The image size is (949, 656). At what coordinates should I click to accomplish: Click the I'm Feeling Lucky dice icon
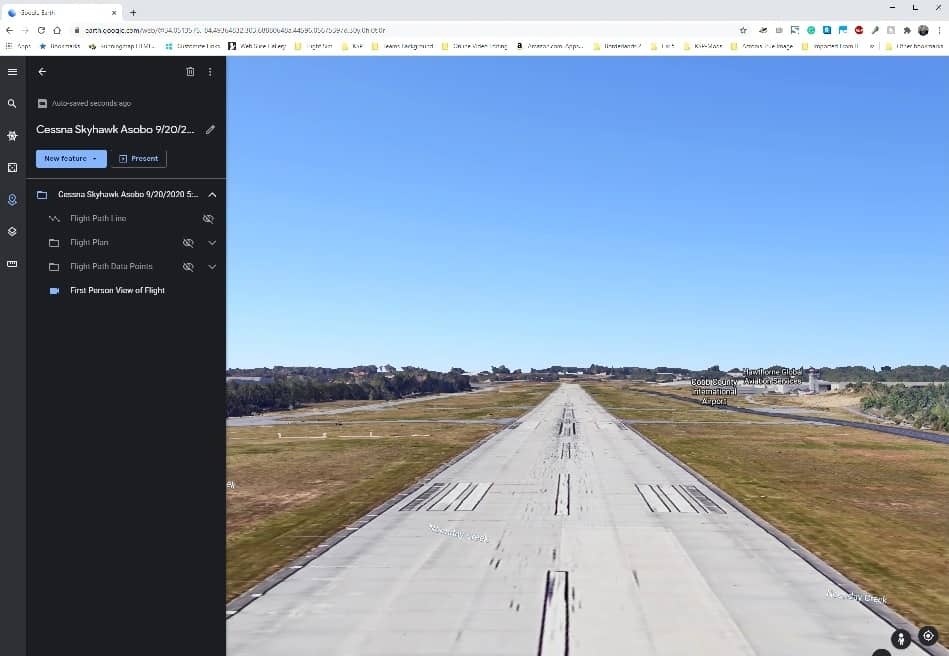click(12, 167)
